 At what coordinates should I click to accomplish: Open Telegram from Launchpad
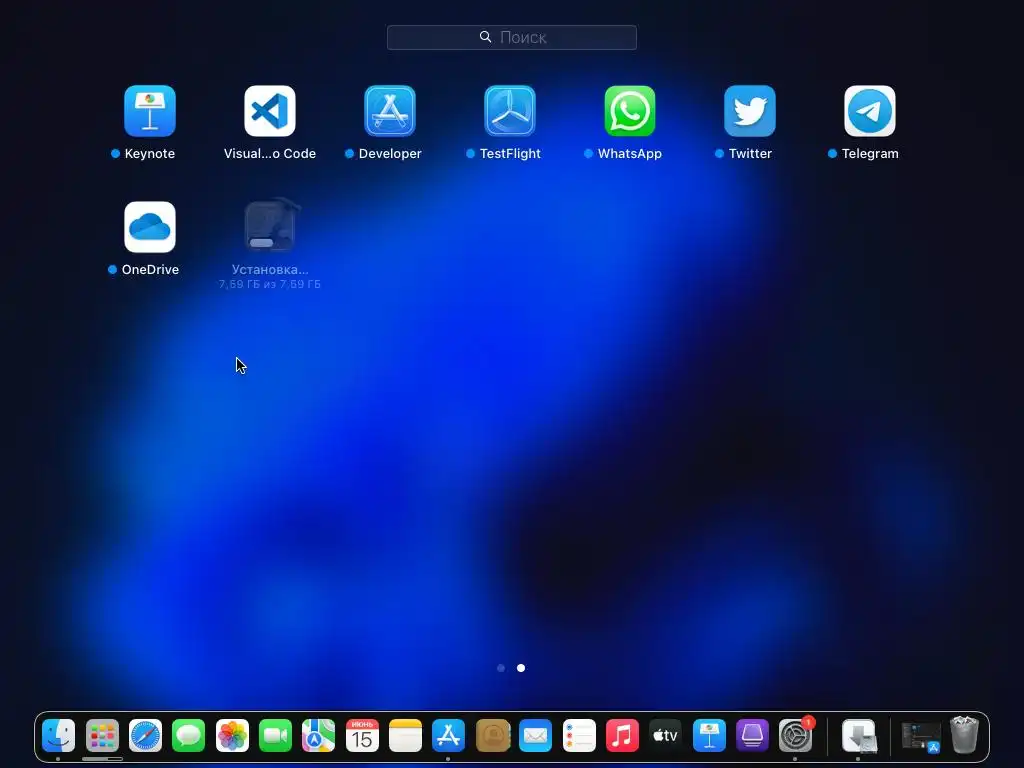pos(870,111)
